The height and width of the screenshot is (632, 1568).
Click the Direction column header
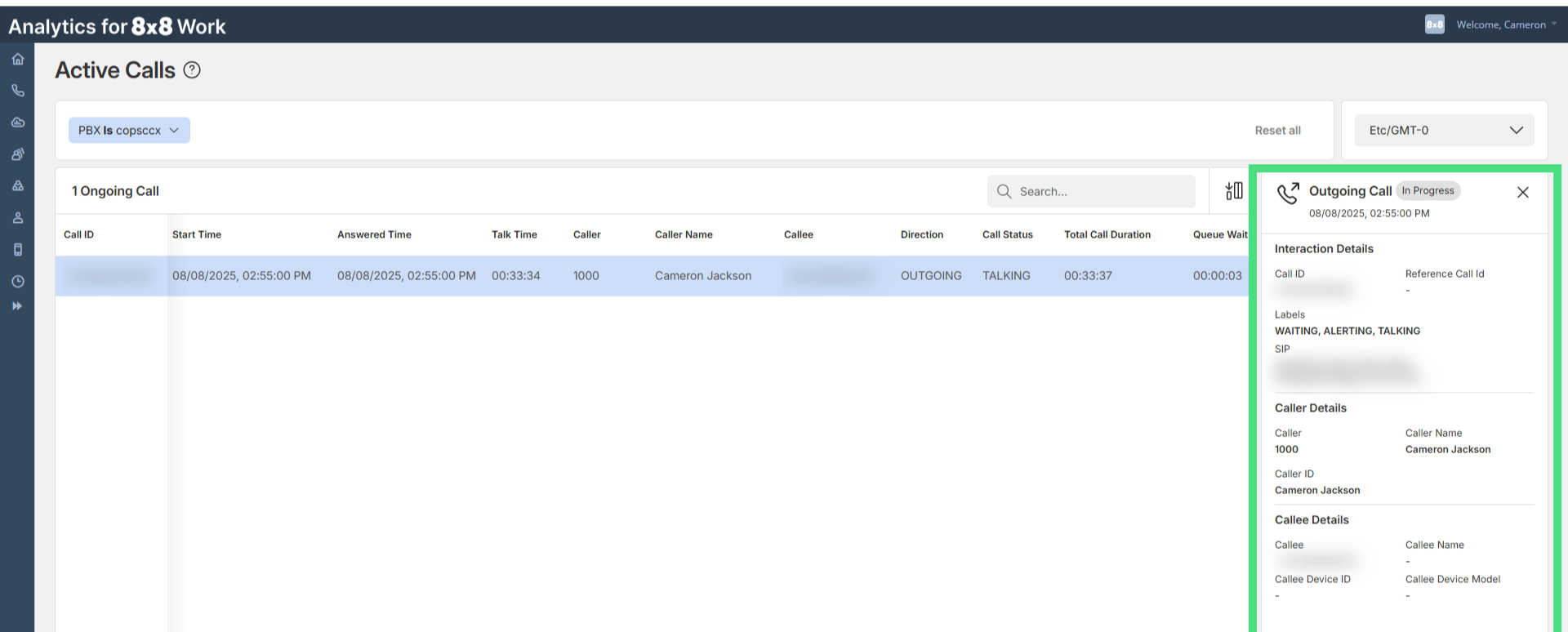[922, 234]
